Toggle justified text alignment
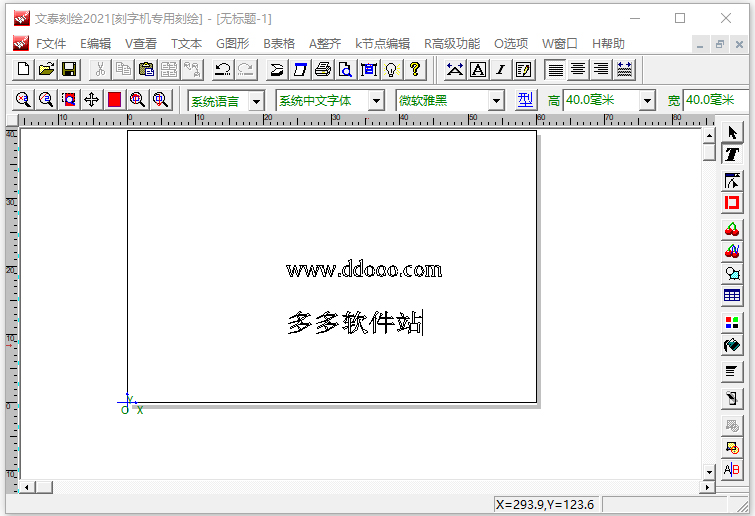Image resolution: width=755 pixels, height=516 pixels. tap(625, 69)
